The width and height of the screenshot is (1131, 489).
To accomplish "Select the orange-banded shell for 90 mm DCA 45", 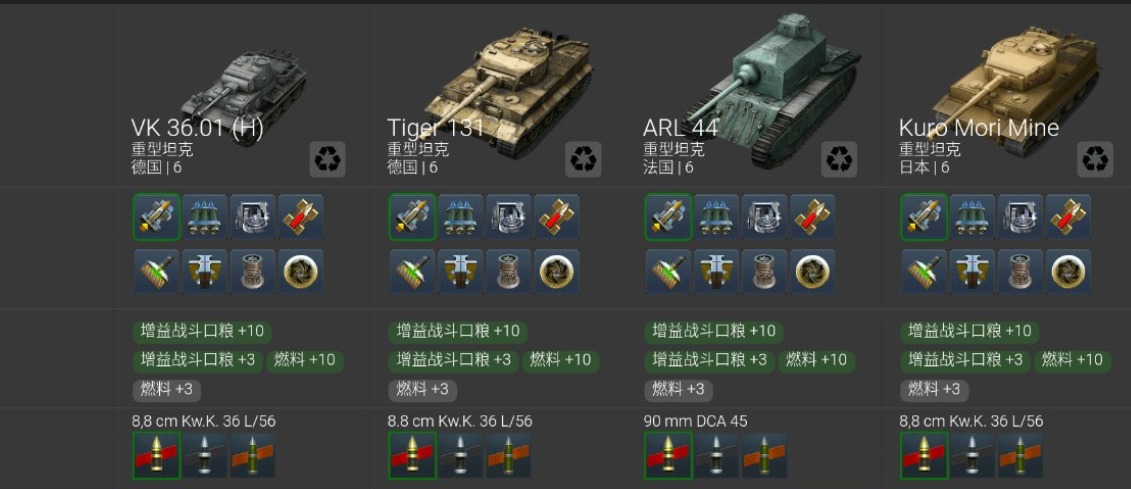I will [765, 455].
